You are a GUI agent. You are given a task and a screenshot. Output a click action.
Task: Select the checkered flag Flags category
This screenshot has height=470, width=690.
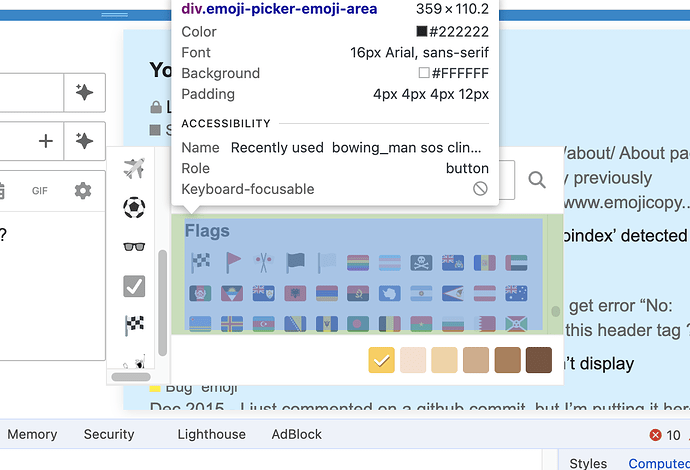(134, 325)
